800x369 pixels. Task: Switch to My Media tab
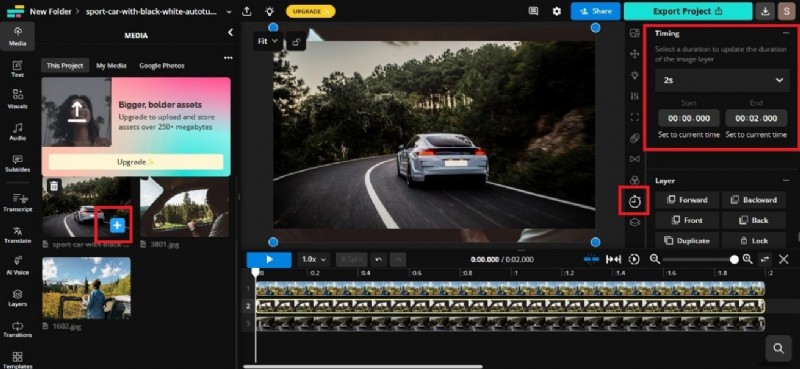pyautogui.click(x=111, y=65)
